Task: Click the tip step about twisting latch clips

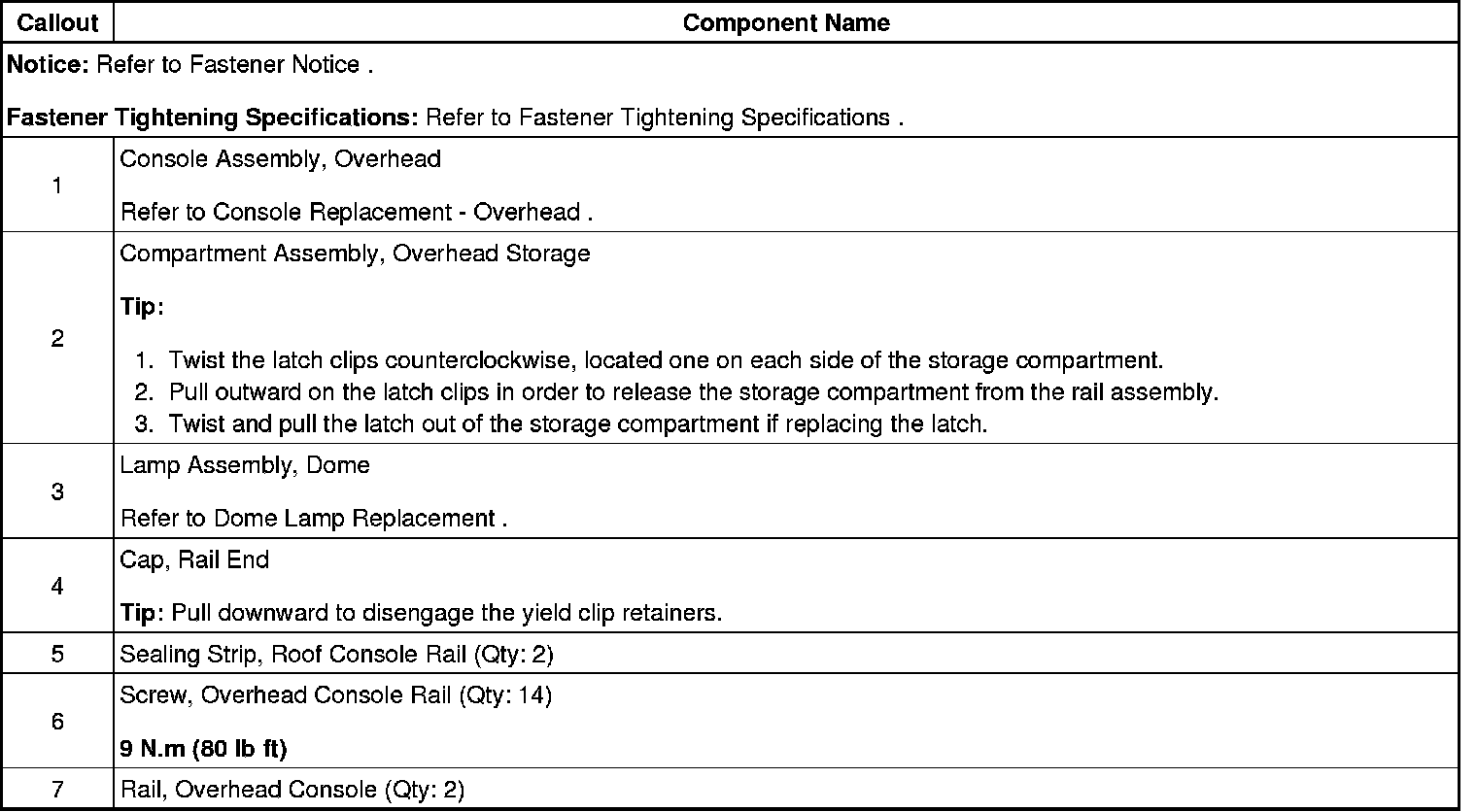Action: 665,360
